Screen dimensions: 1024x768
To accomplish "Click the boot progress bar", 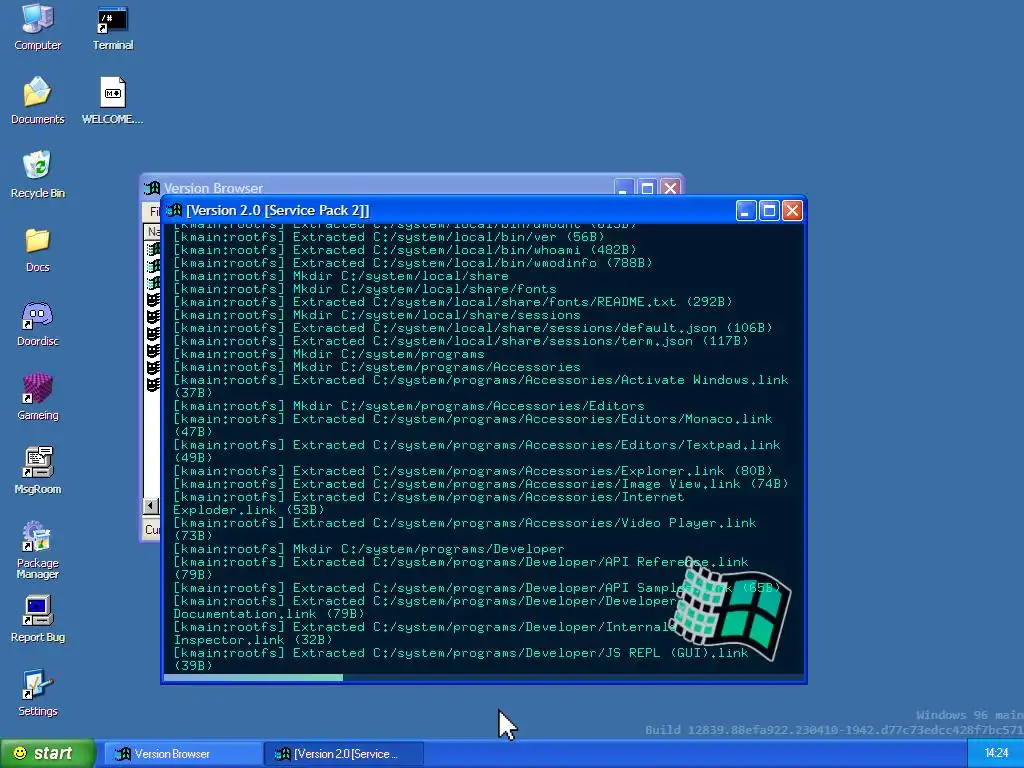I will 483,678.
